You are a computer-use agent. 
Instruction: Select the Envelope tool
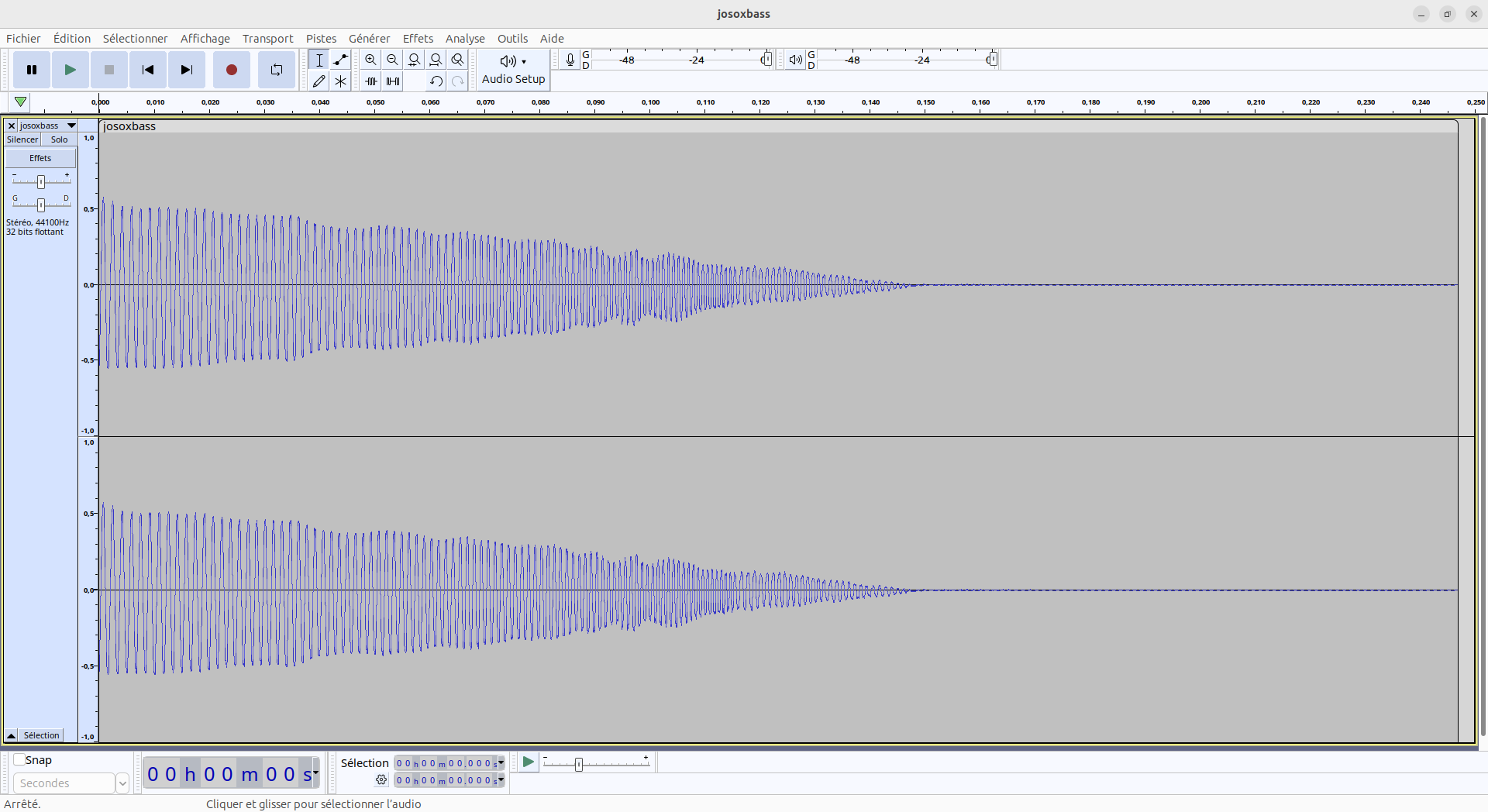pyautogui.click(x=340, y=60)
